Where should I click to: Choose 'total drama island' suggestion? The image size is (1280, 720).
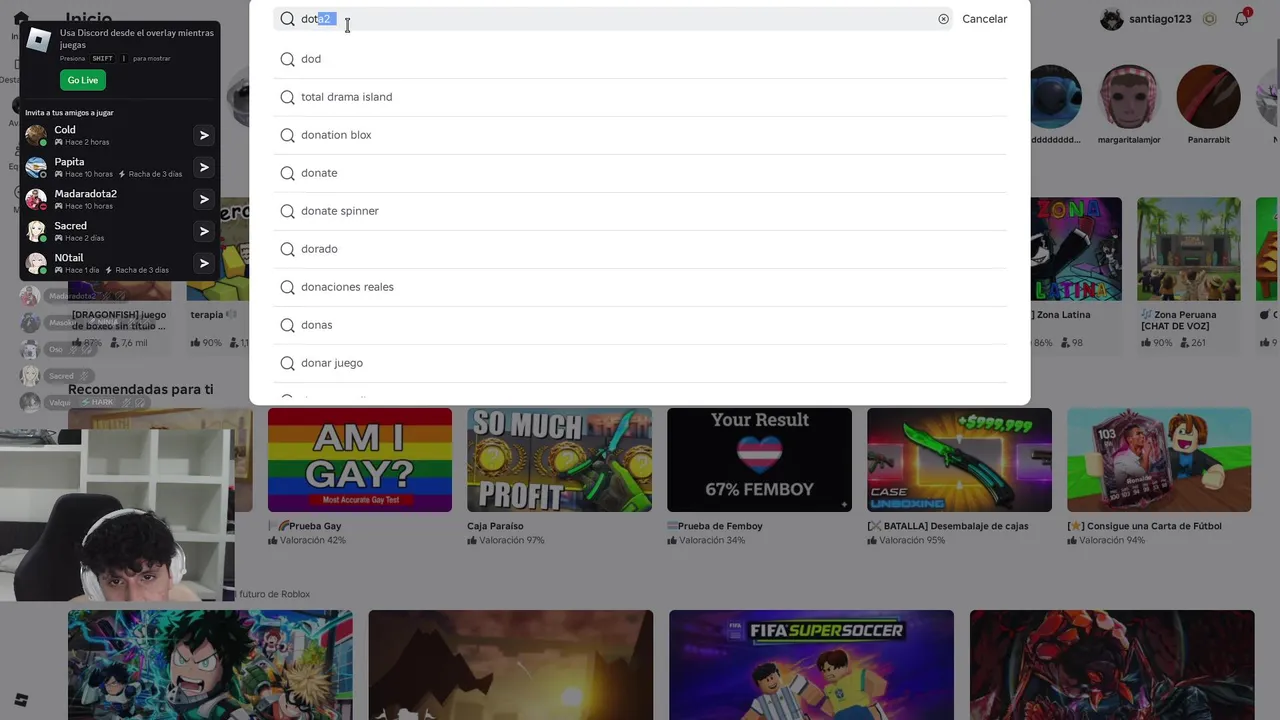click(x=640, y=97)
